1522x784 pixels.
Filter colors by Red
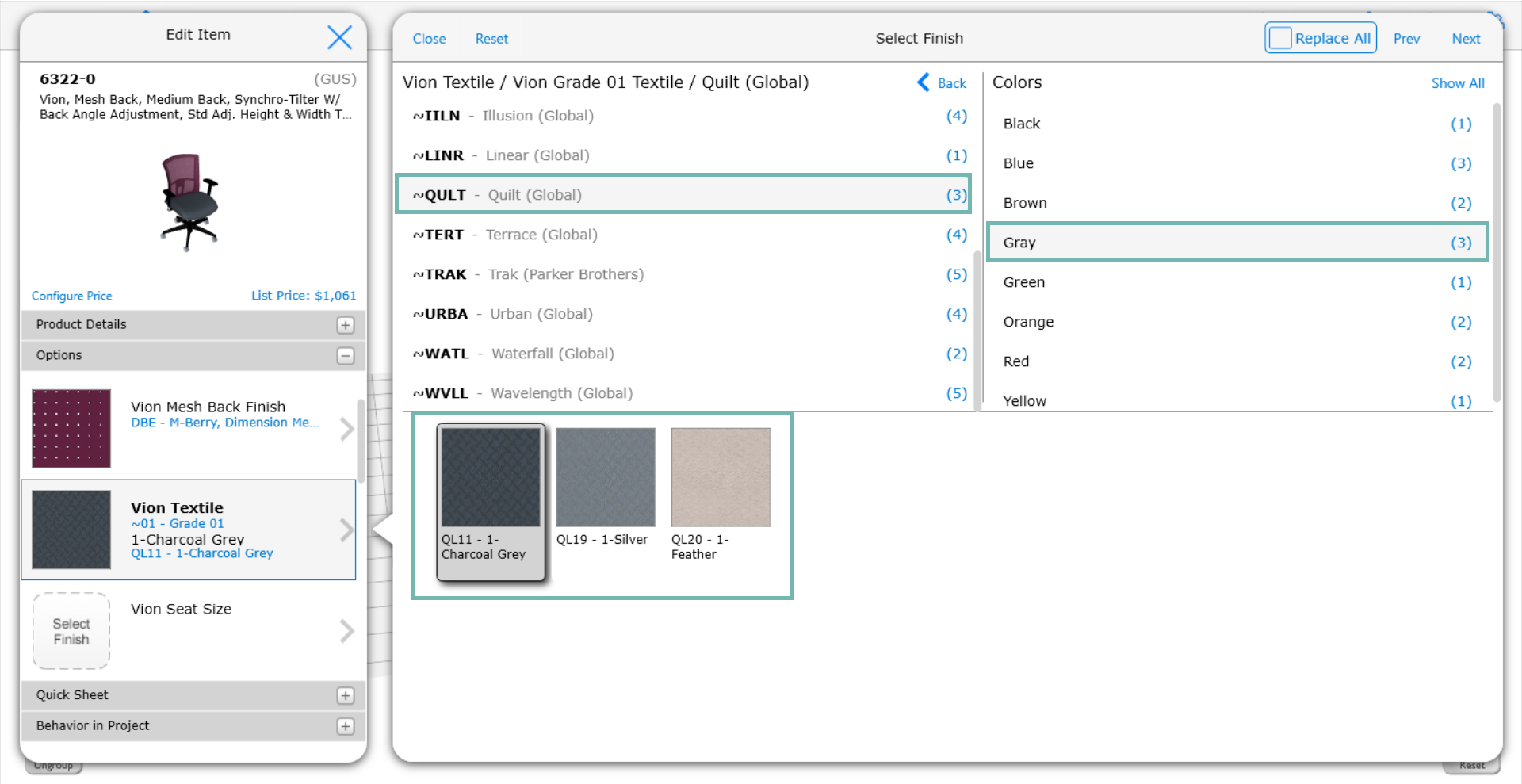(1237, 361)
